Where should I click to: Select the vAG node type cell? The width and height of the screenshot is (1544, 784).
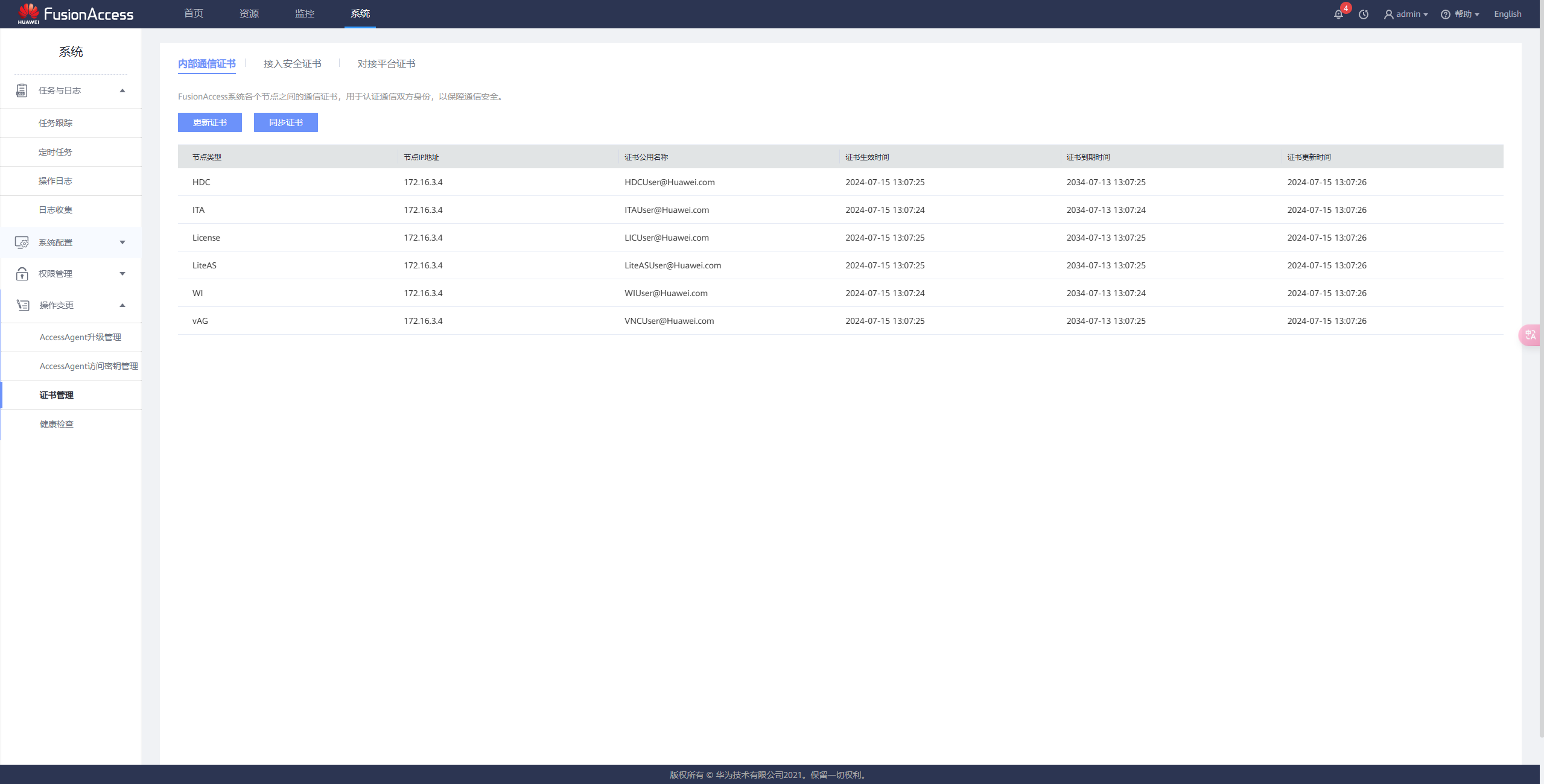tap(200, 321)
